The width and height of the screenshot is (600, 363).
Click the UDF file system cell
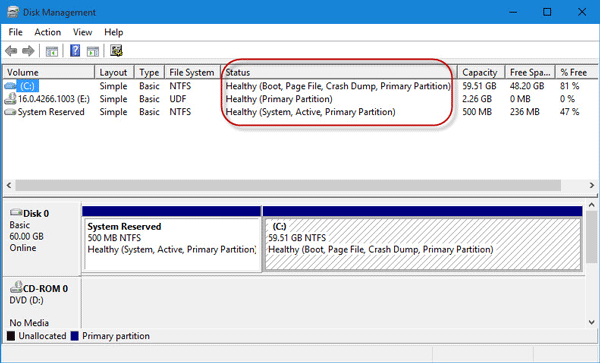(x=178, y=99)
